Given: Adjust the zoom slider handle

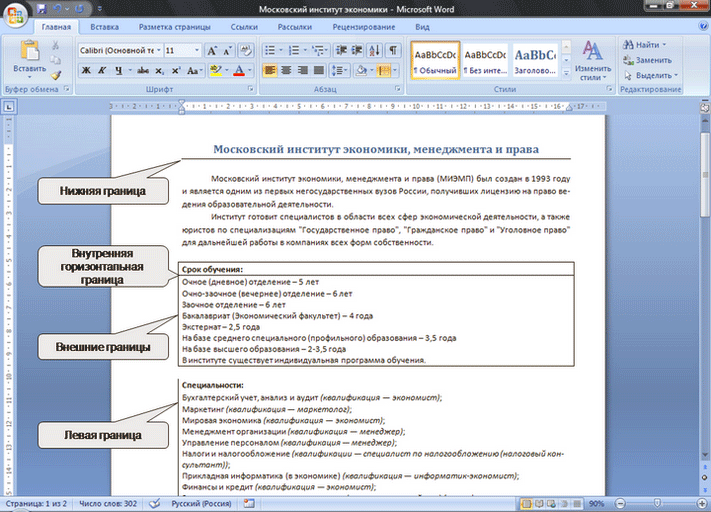Looking at the screenshot, I should pyautogui.click(x=657, y=503).
